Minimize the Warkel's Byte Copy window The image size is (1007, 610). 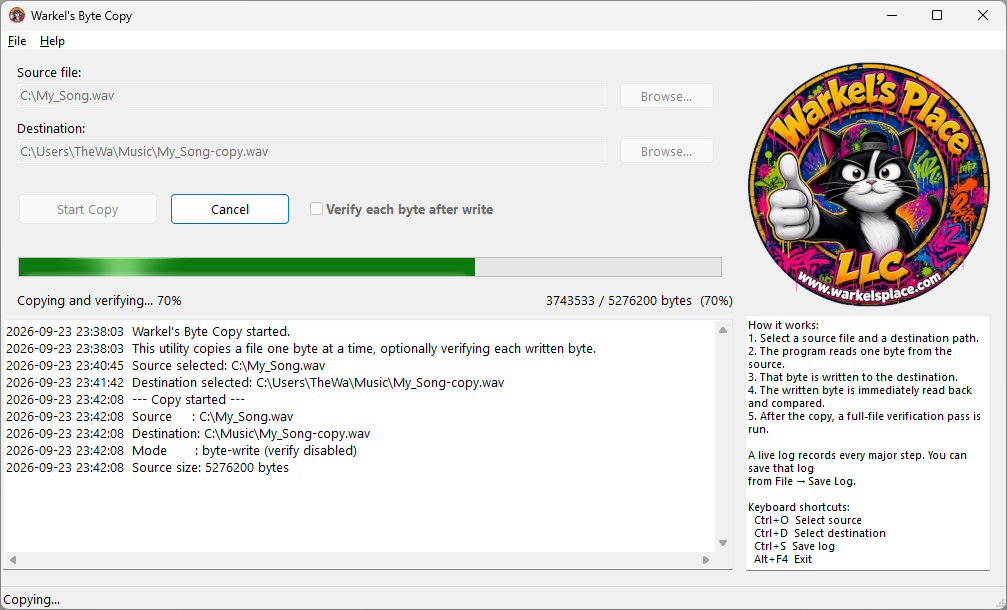tap(891, 15)
